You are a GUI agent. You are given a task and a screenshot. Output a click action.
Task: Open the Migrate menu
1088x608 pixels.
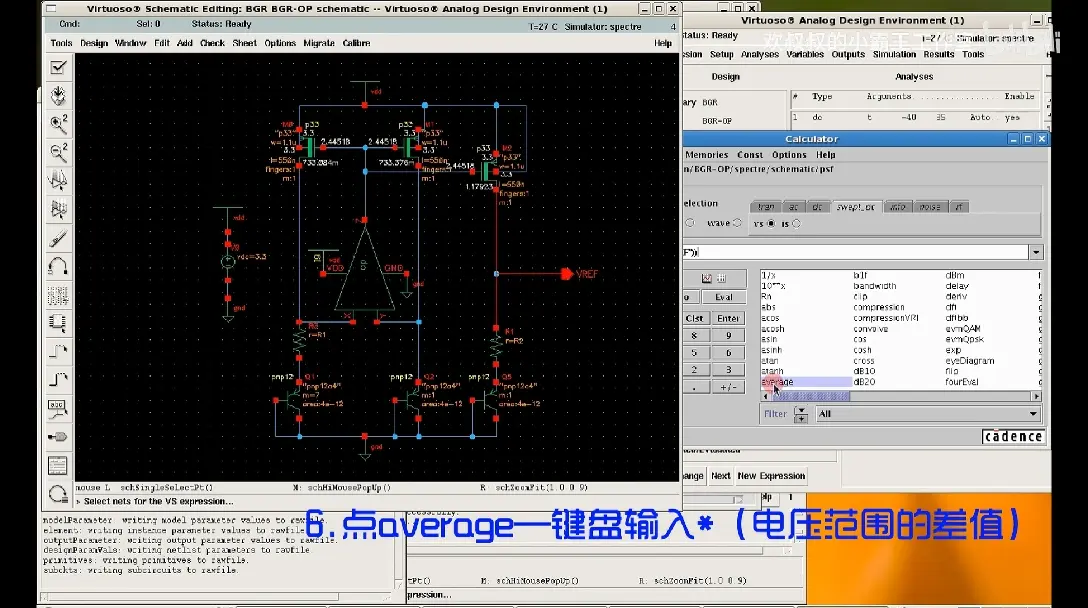[x=318, y=43]
